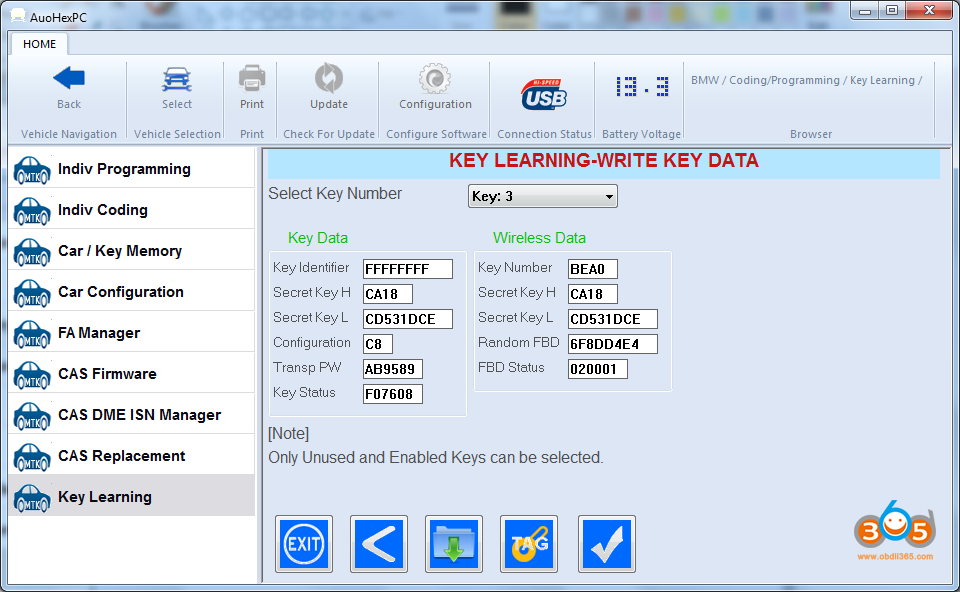Click the AuoHexPC title bar app icon

[x=18, y=16]
